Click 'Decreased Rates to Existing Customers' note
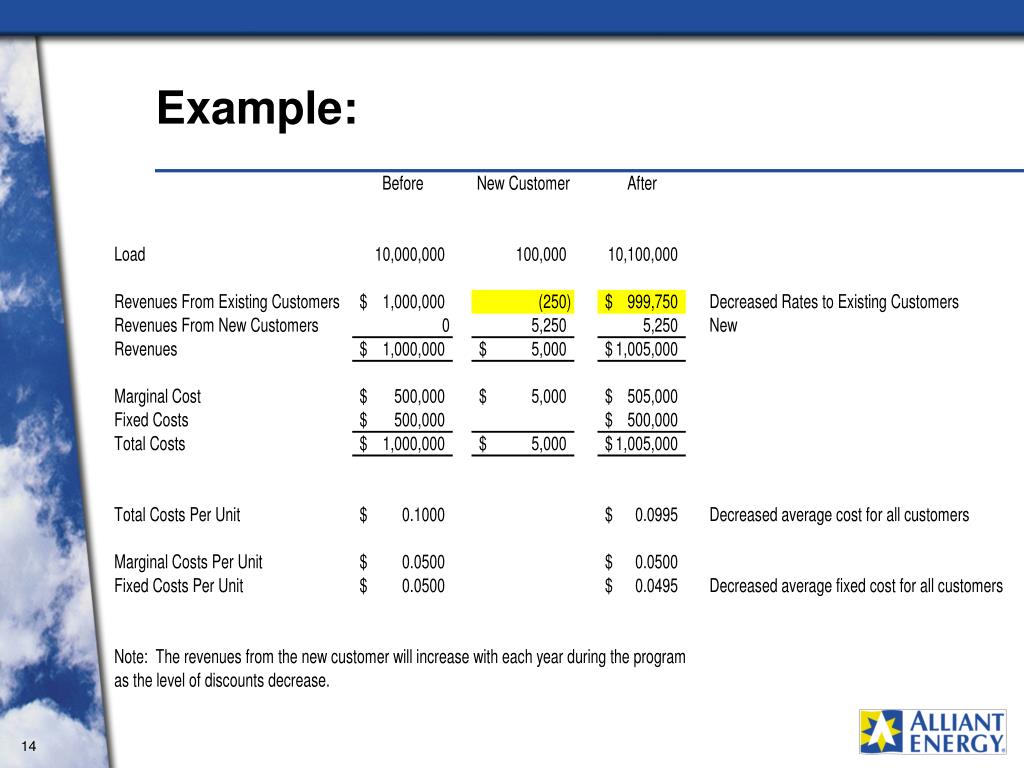Viewport: 1024px width, 768px height. click(834, 302)
